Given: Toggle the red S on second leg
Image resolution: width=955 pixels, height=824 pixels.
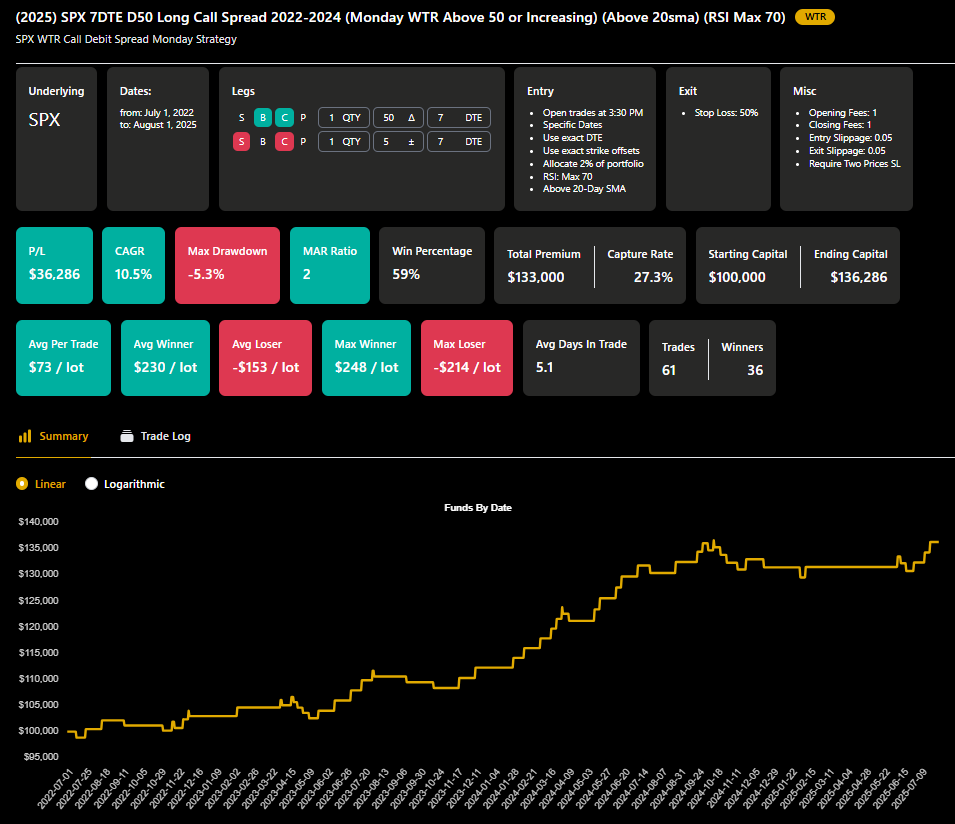Looking at the screenshot, I should click(x=241, y=141).
